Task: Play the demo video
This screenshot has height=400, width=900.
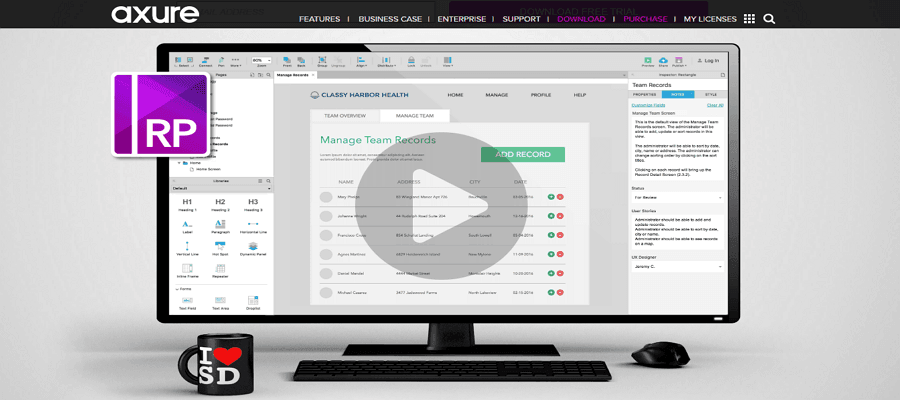Action: point(441,206)
